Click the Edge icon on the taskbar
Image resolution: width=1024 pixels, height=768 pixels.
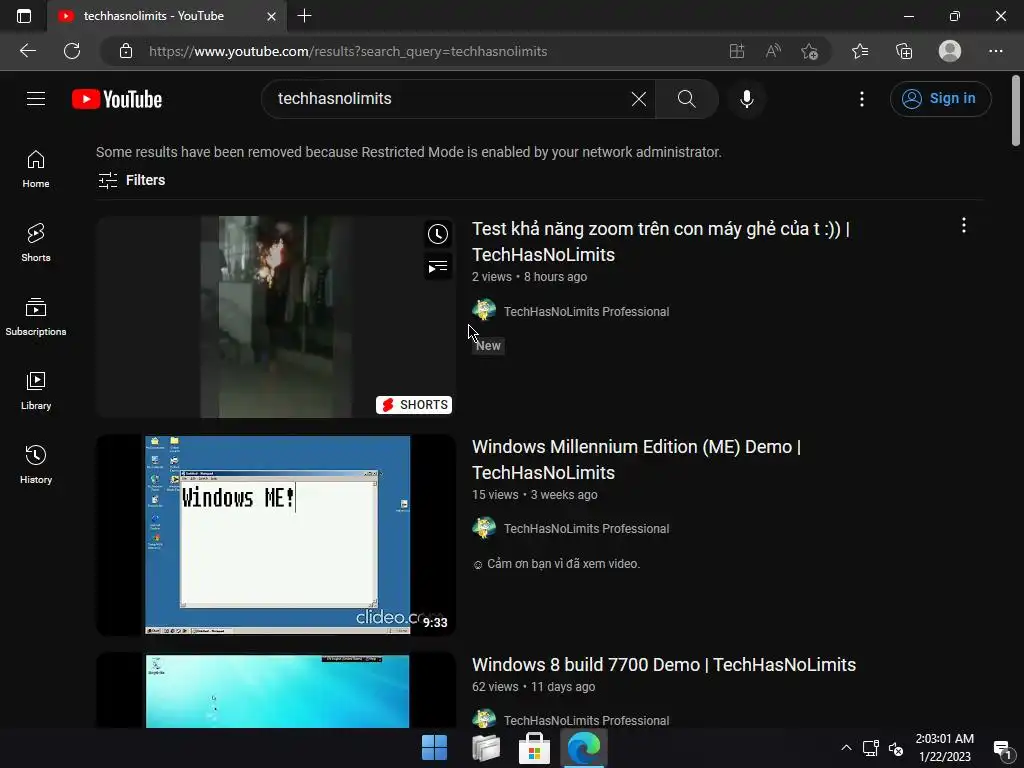tap(584, 748)
